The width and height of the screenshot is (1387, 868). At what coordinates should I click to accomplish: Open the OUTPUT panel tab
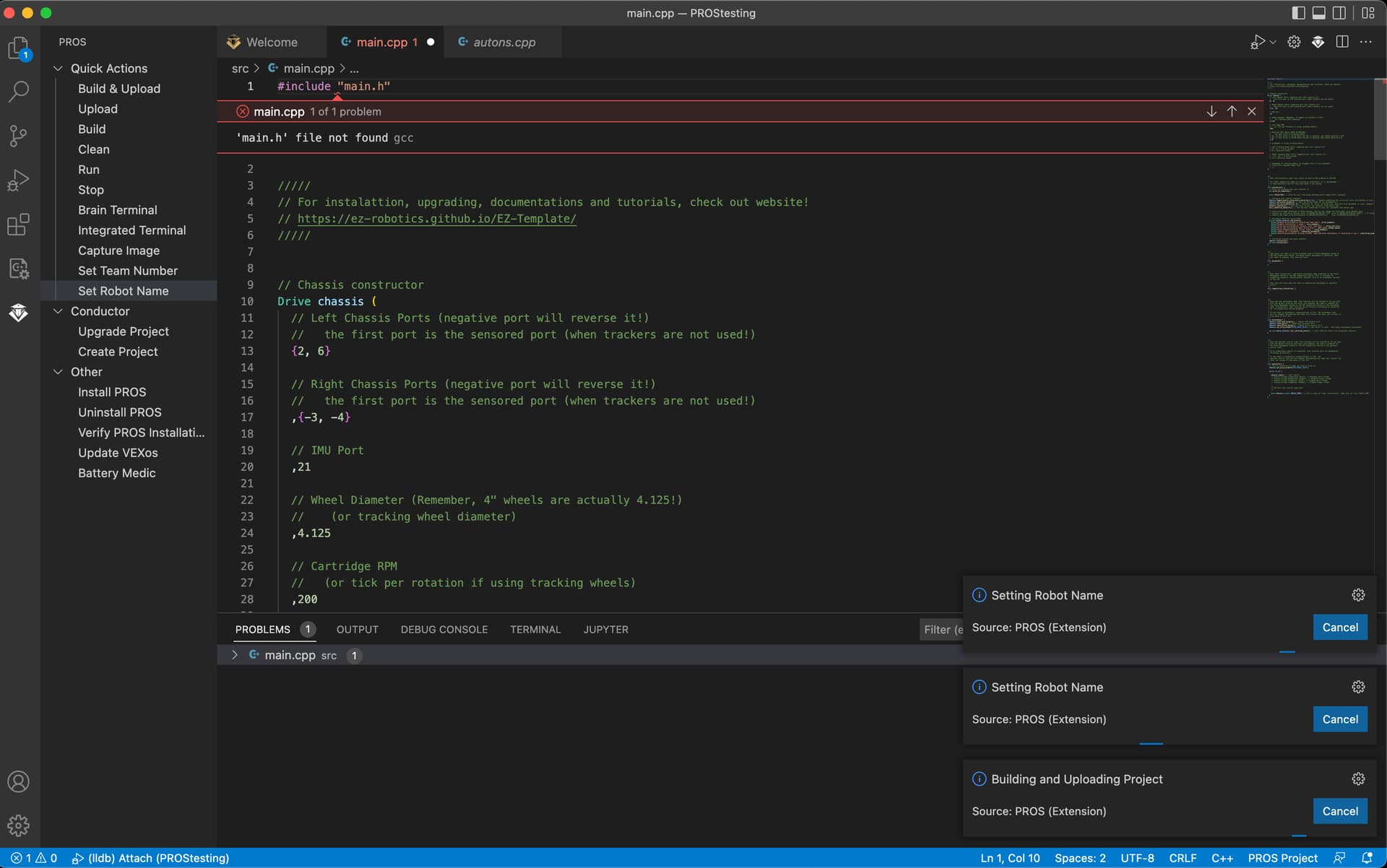(x=357, y=630)
